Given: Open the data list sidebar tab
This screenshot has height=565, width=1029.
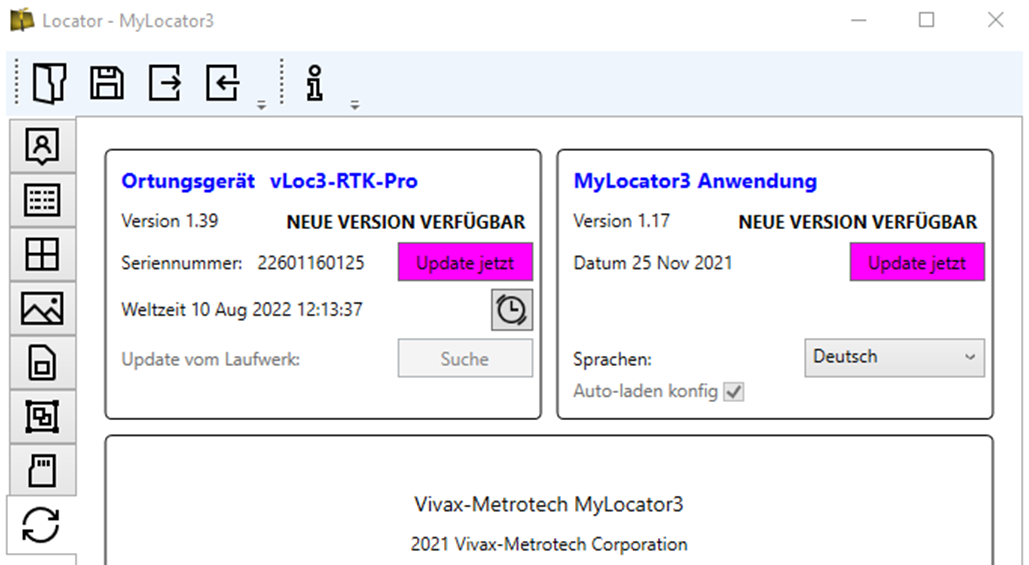Looking at the screenshot, I should (43, 200).
